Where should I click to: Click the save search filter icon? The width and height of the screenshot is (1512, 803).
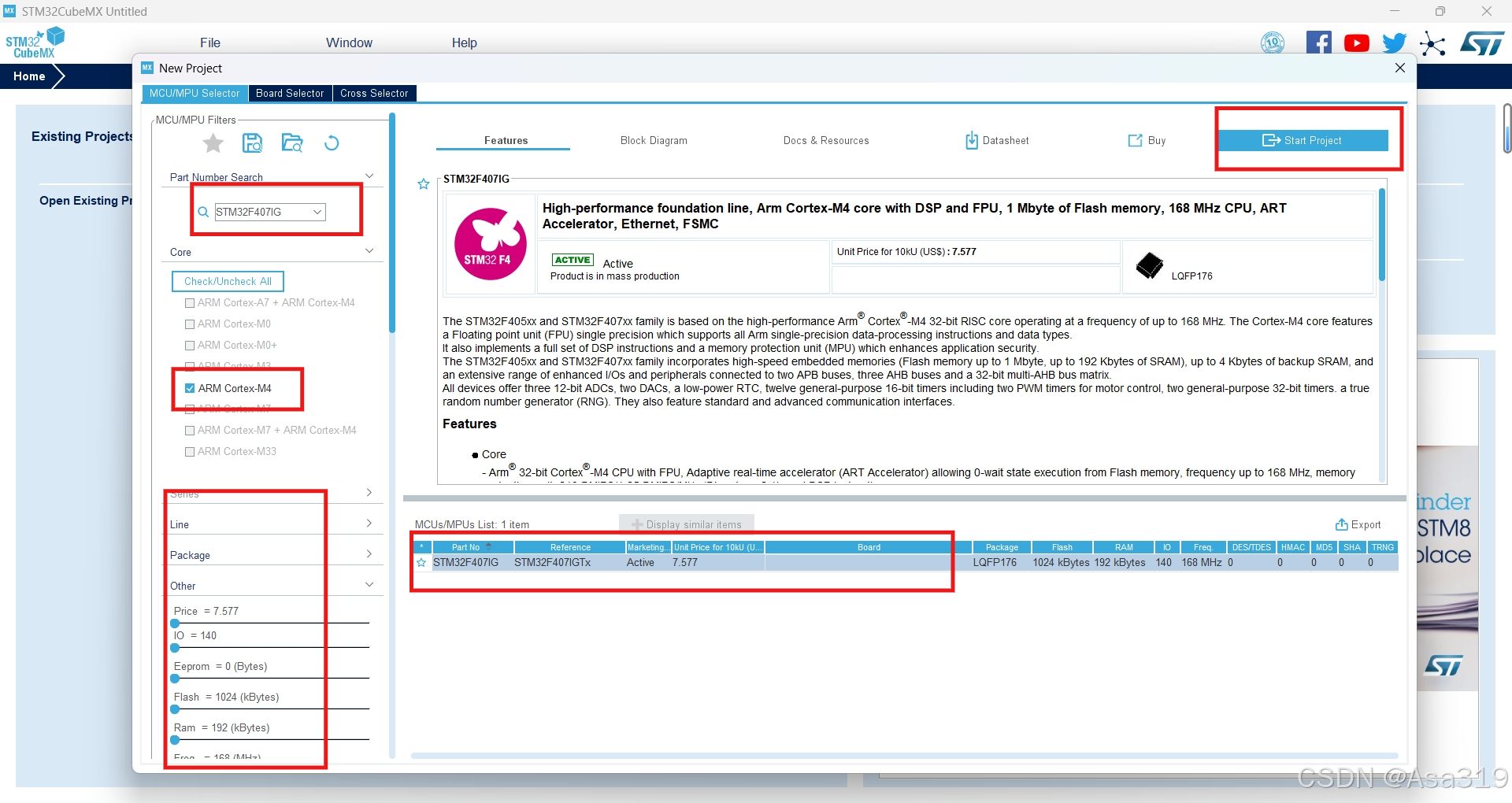coord(252,143)
